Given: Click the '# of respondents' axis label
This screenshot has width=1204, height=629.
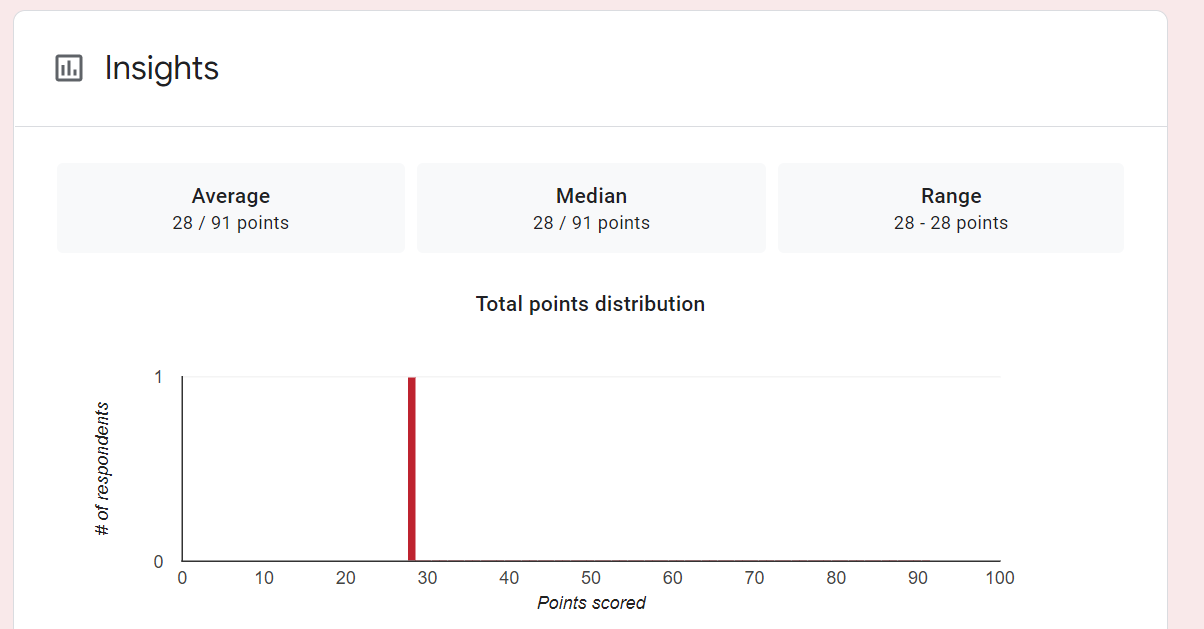Looking at the screenshot, I should click(102, 468).
